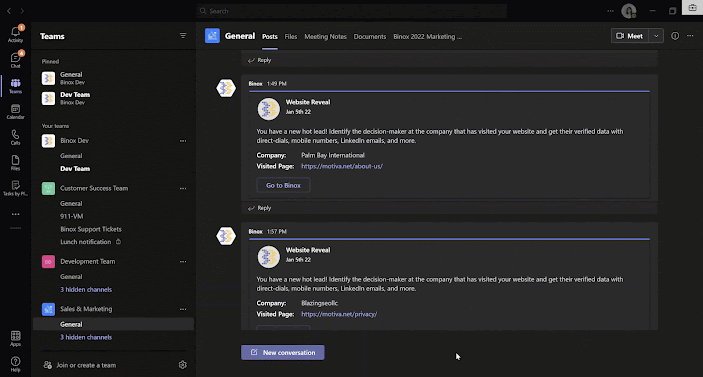The width and height of the screenshot is (703, 377).
Task: Click Join or create a team
Action: click(80, 365)
